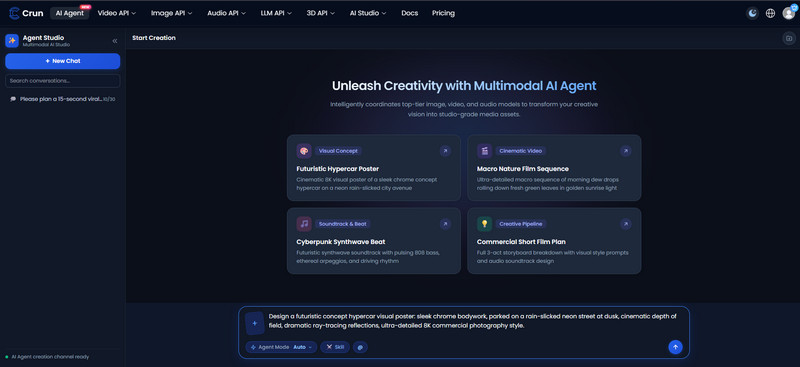Viewport: 800px width, 367px height.
Task: Select the AI Agent tab
Action: tap(70, 13)
